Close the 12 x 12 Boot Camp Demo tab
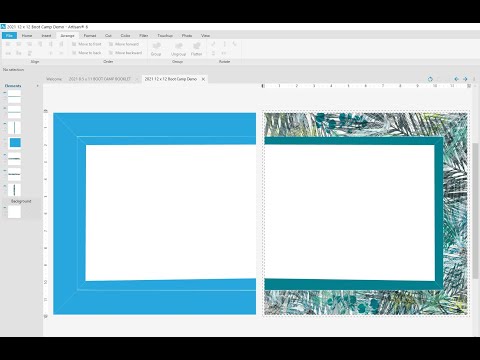Image resolution: width=480 pixels, height=360 pixels. pyautogui.click(x=203, y=79)
